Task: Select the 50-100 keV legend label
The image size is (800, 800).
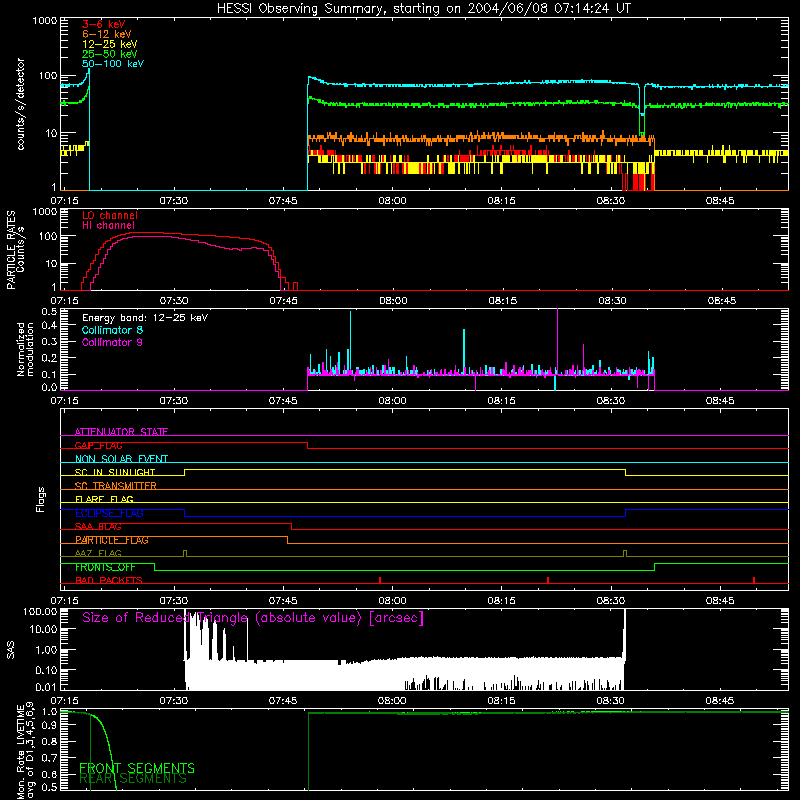Action: point(113,64)
